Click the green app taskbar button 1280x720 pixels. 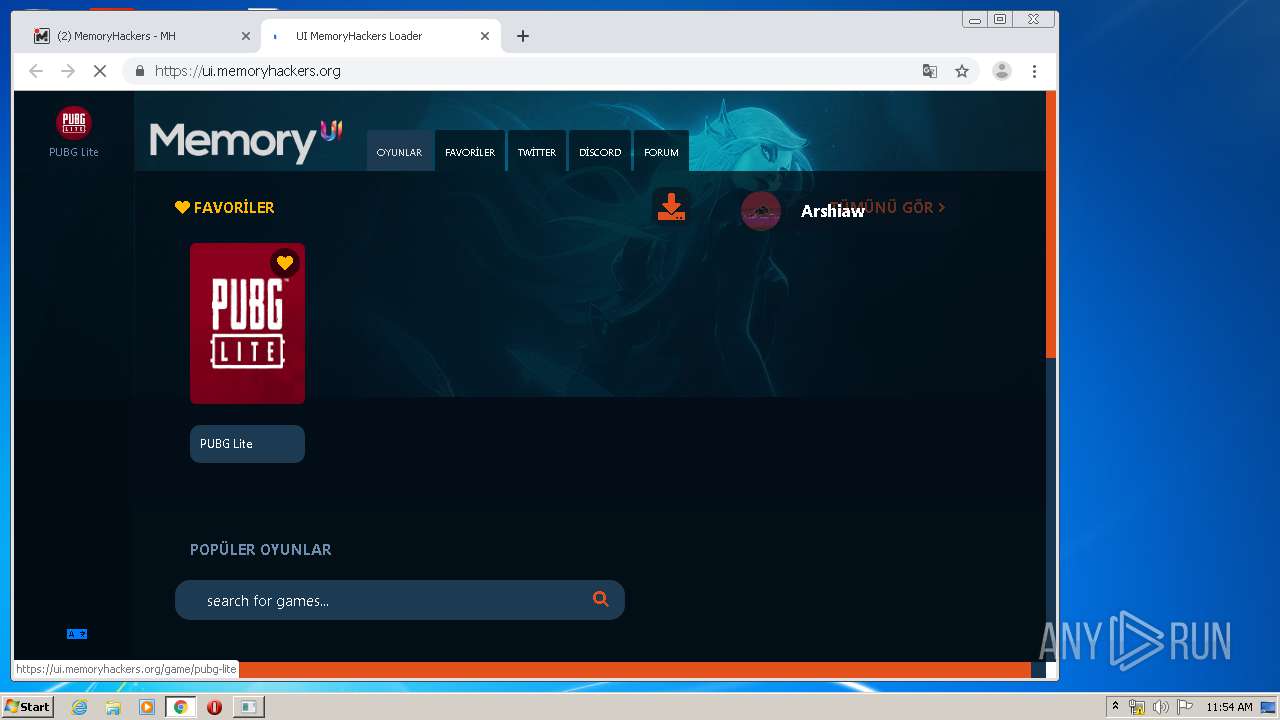[248, 707]
